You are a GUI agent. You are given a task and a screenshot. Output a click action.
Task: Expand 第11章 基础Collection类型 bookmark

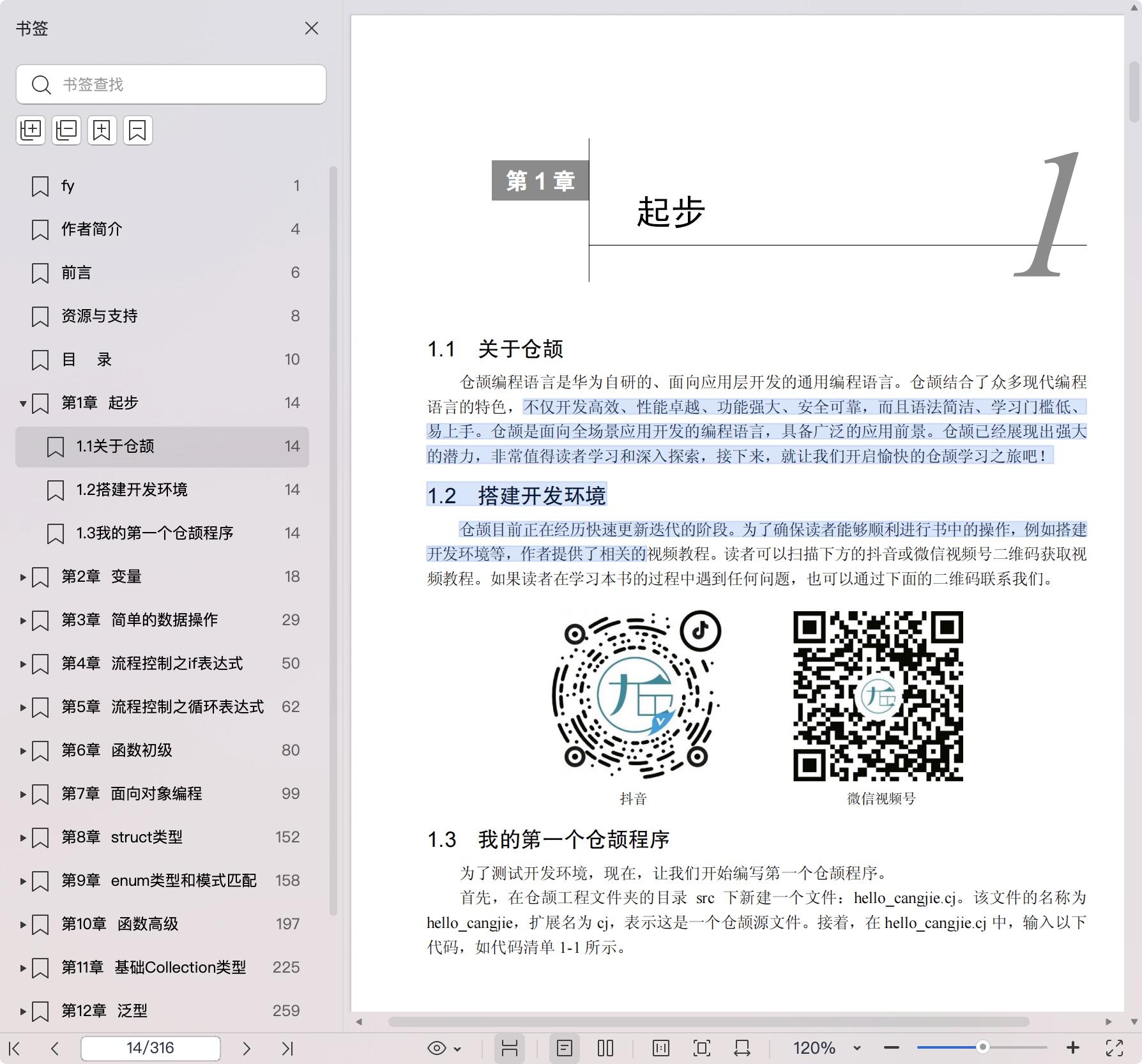(23, 968)
